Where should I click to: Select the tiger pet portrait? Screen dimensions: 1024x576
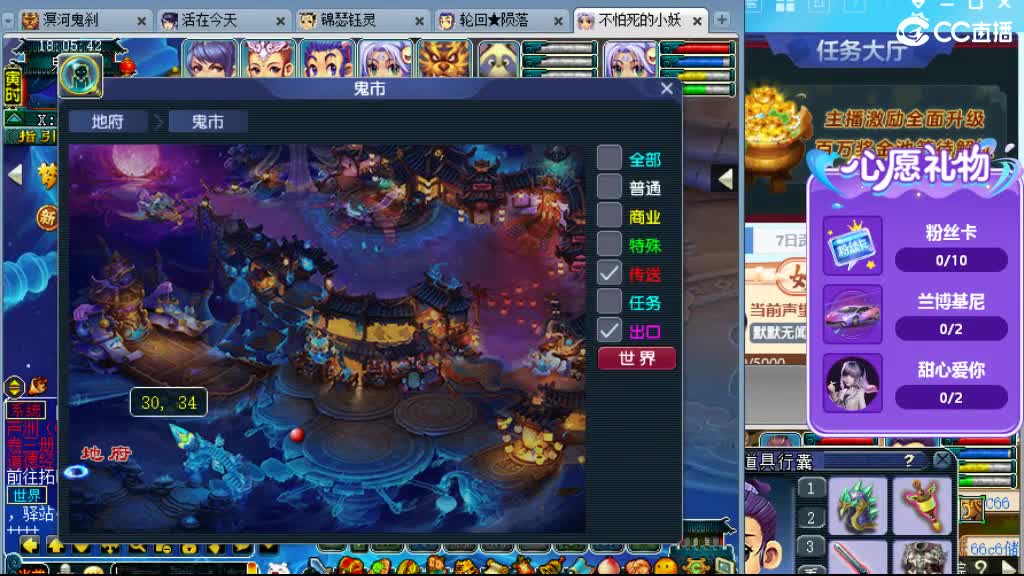point(445,60)
